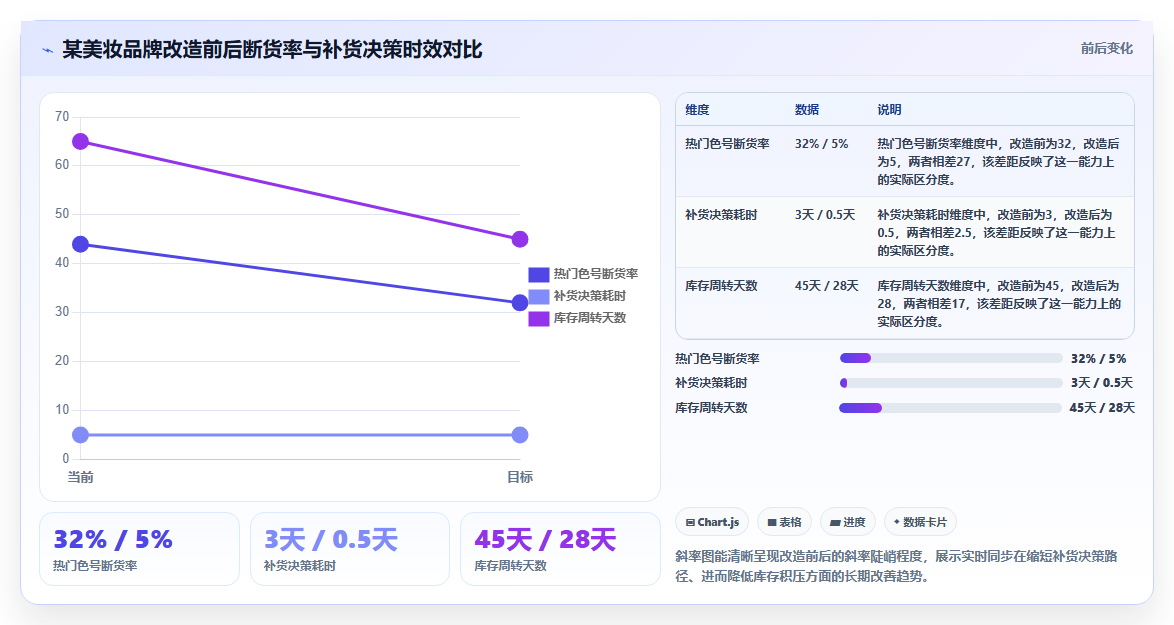Click the 32% / 5% value right of progress bar

pos(1098,359)
